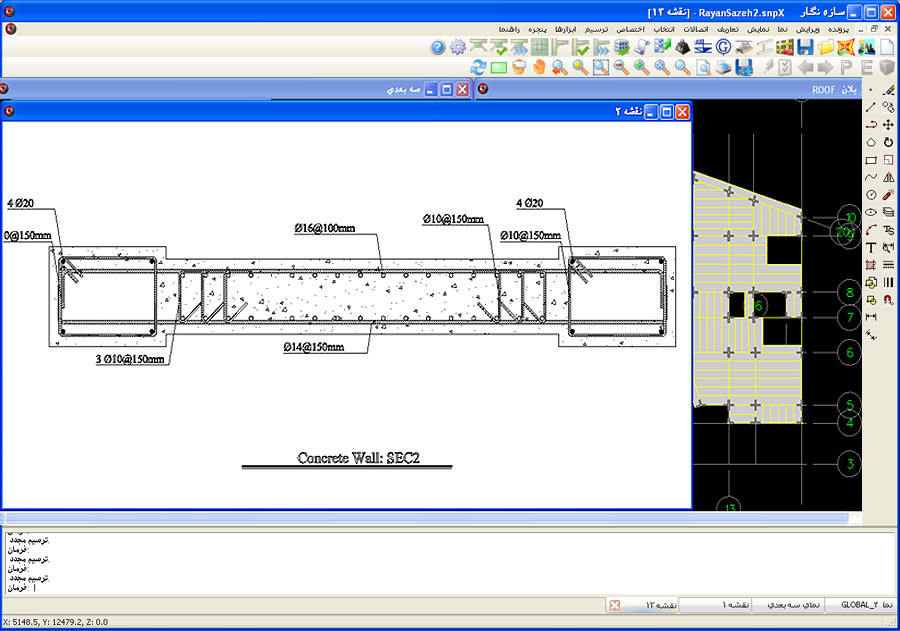Switch to the نمای سه بعدی tab
This screenshot has width=900, height=631.
click(793, 605)
